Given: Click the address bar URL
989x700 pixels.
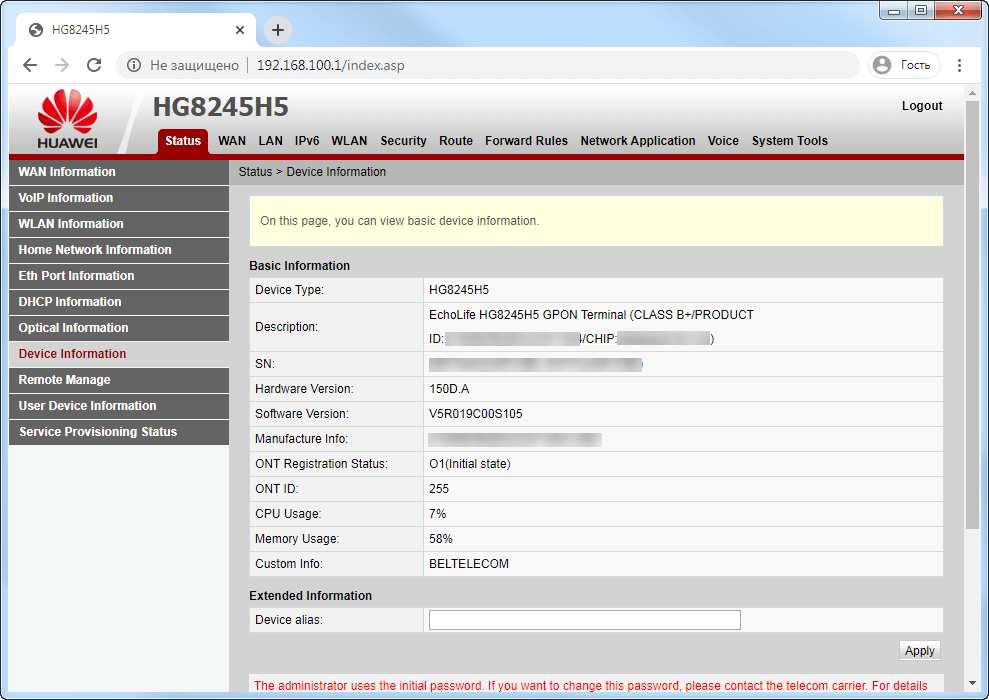Looking at the screenshot, I should [x=330, y=65].
